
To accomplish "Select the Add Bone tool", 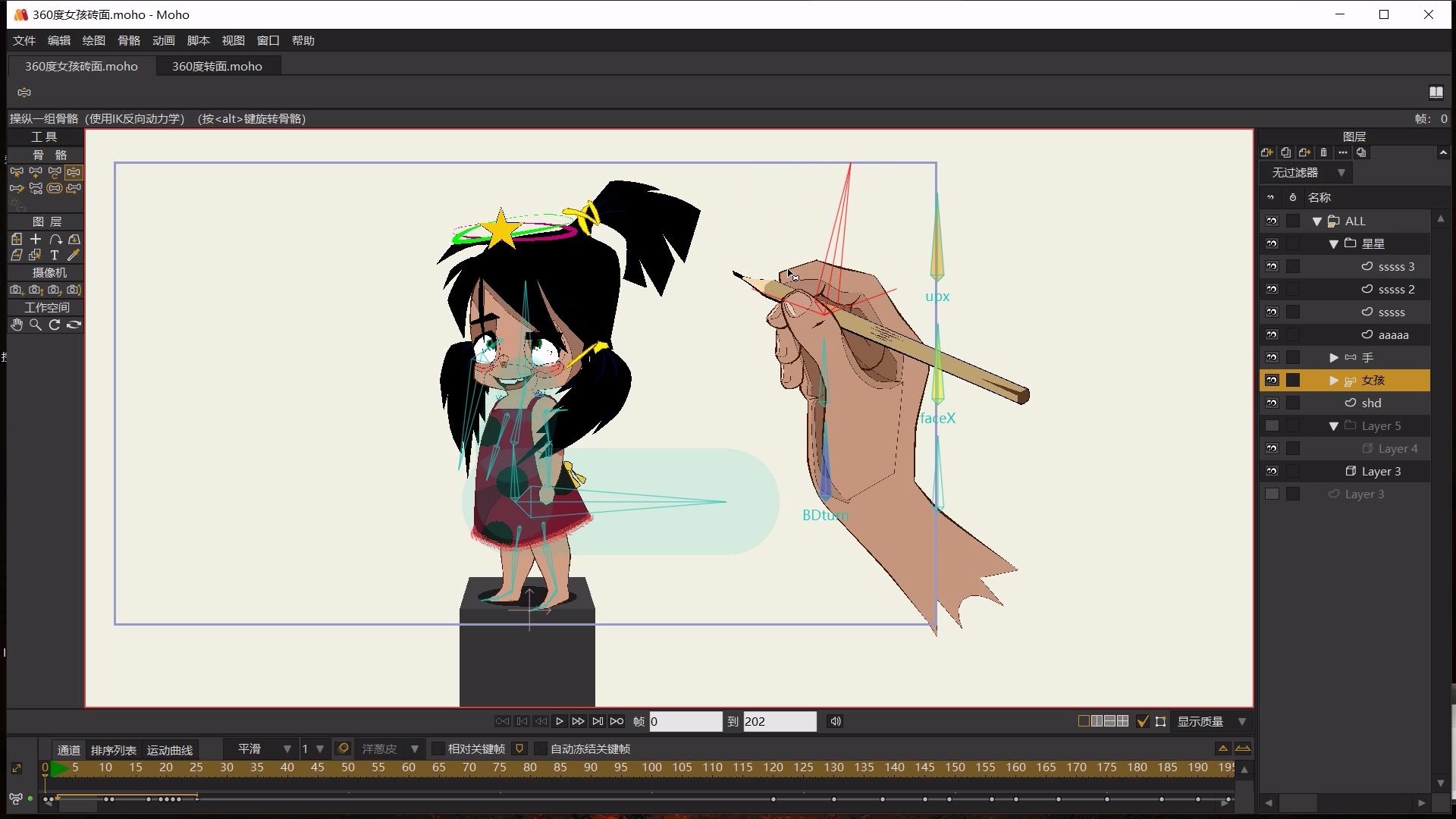I will [x=36, y=172].
